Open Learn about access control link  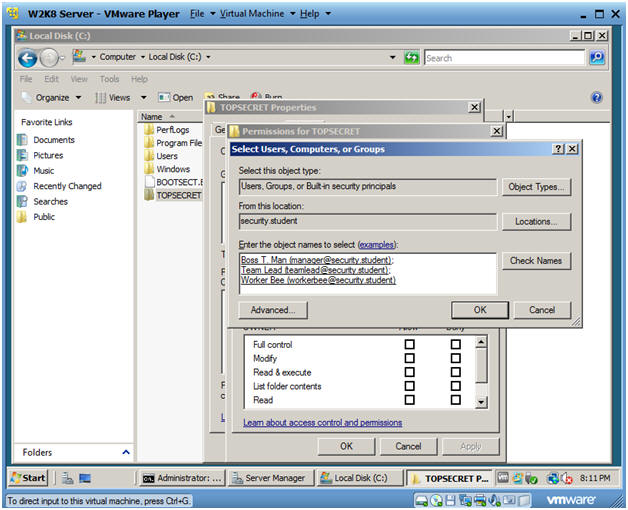(x=322, y=422)
